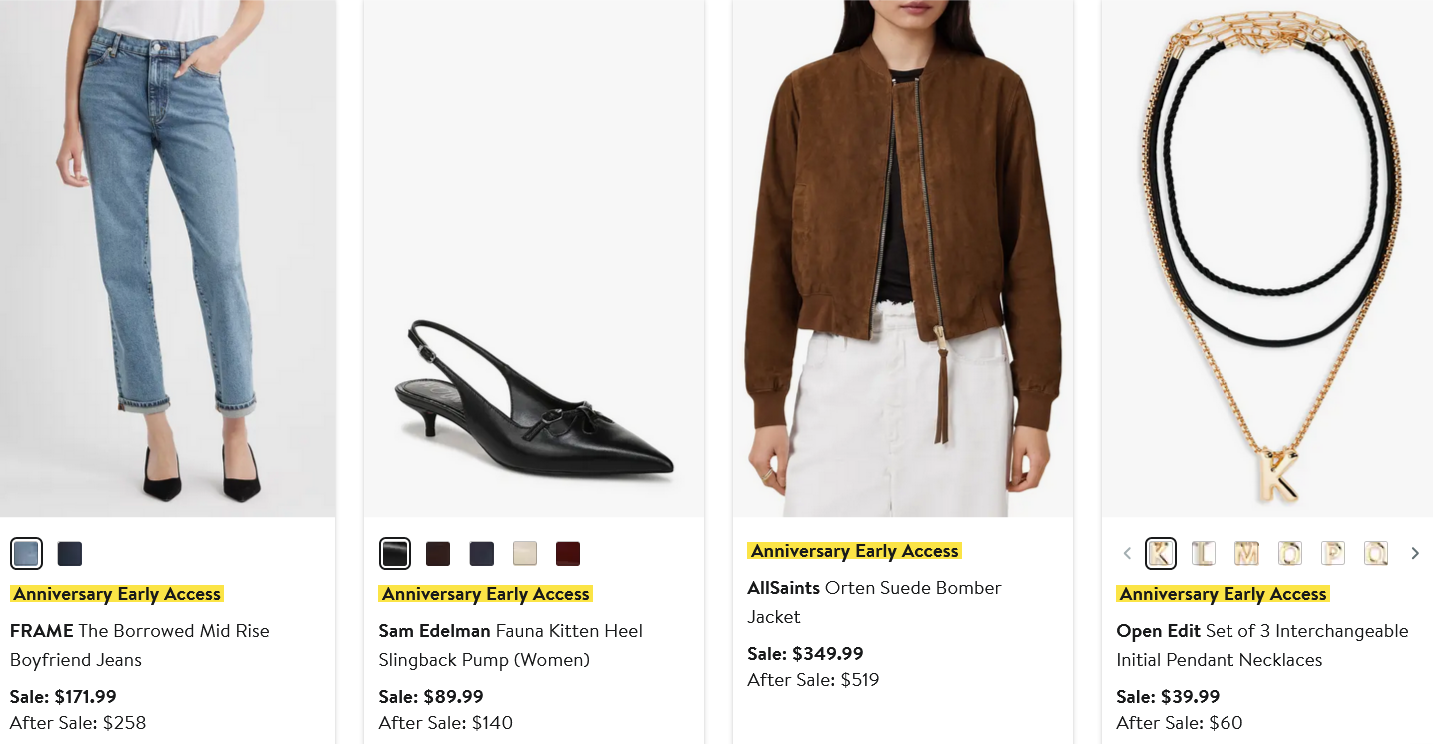The width and height of the screenshot is (1434, 744).
Task: Show next initial options arrow
Action: pyautogui.click(x=1415, y=553)
